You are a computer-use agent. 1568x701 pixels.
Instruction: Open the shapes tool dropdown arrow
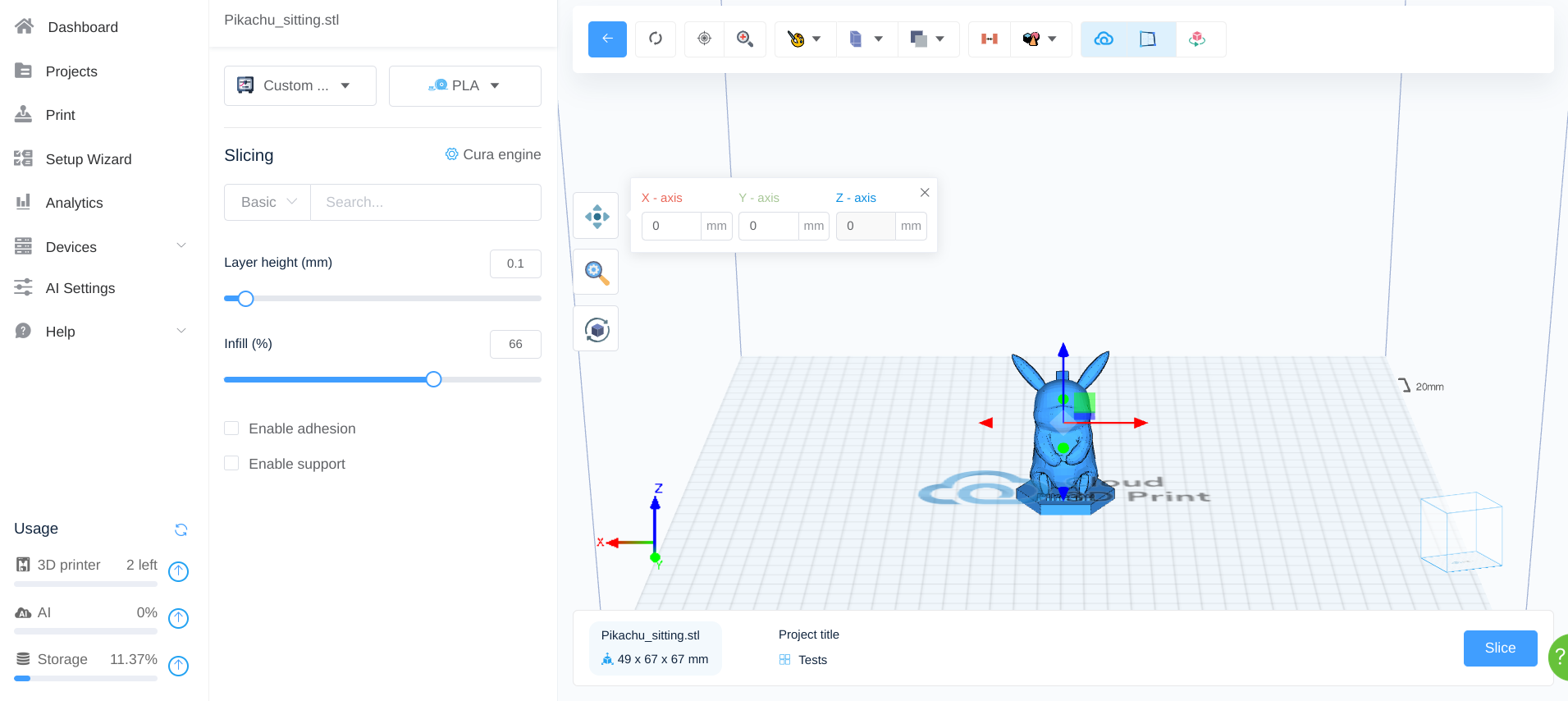coord(1052,39)
